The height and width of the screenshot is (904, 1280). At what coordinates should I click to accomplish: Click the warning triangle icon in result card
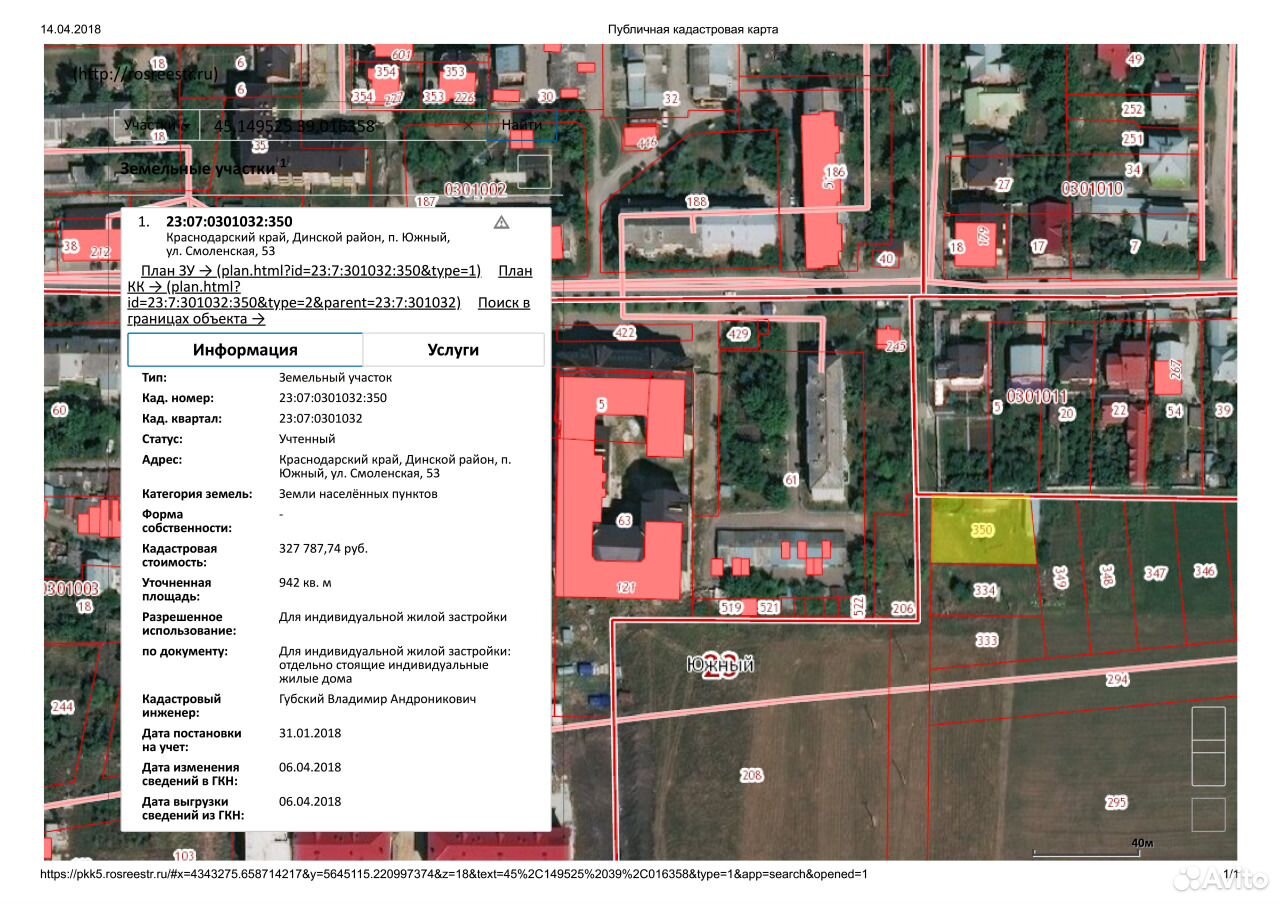coord(502,222)
